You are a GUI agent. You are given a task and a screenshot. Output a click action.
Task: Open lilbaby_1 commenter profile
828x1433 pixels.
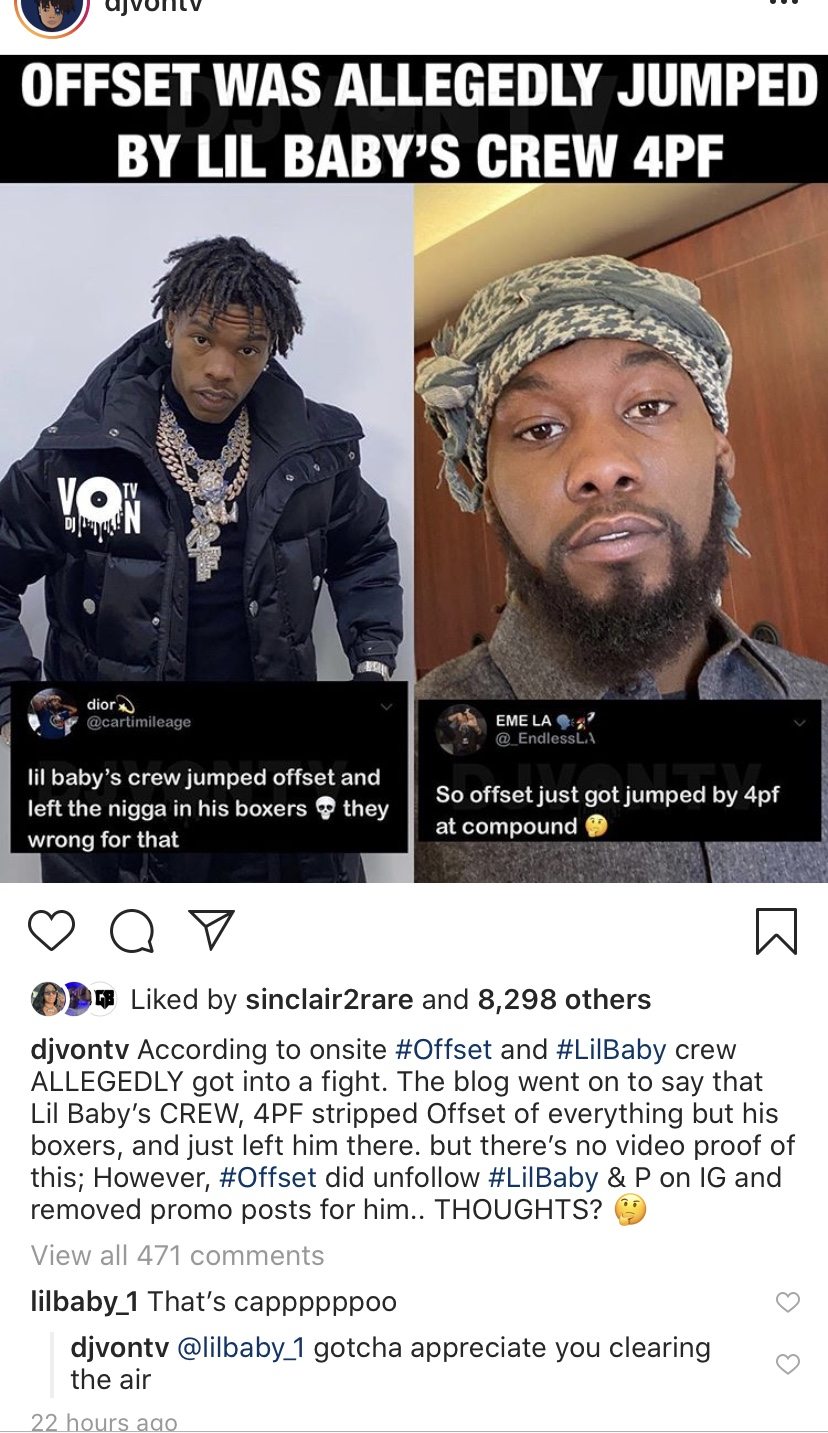pos(86,1302)
